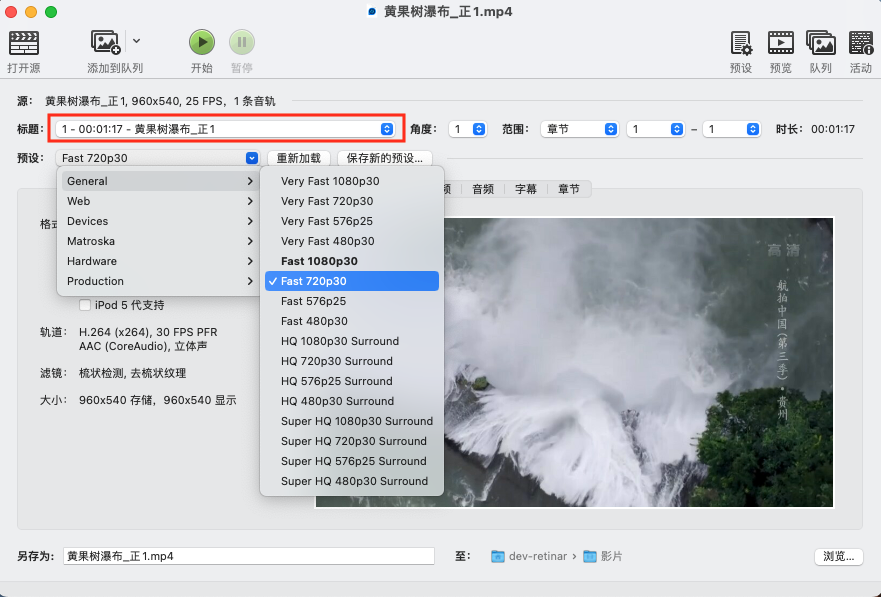Open the Preview window icon
The height and width of the screenshot is (597, 881).
coord(780,43)
